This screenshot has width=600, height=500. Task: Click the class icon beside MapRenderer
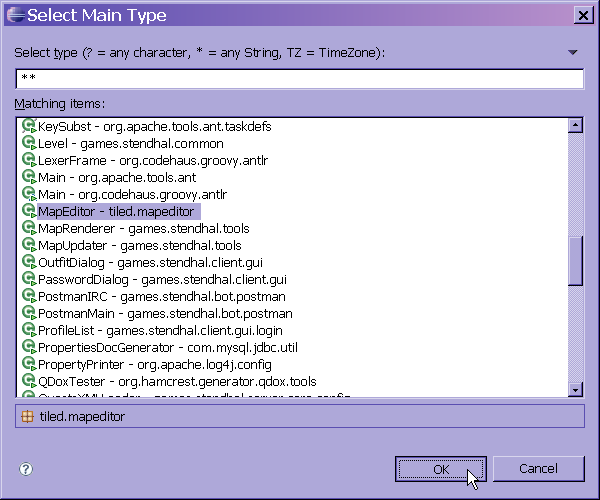[x=28, y=229]
